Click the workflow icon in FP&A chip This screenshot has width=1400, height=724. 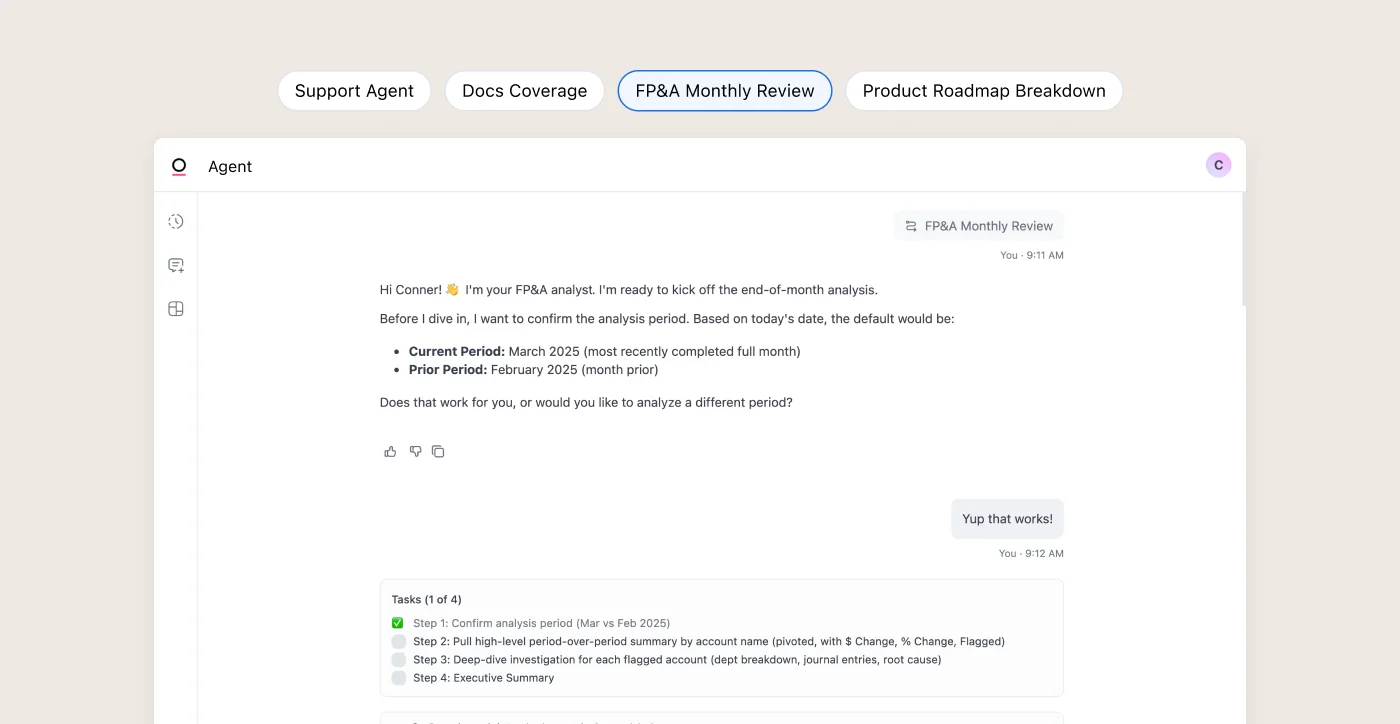pyautogui.click(x=911, y=226)
